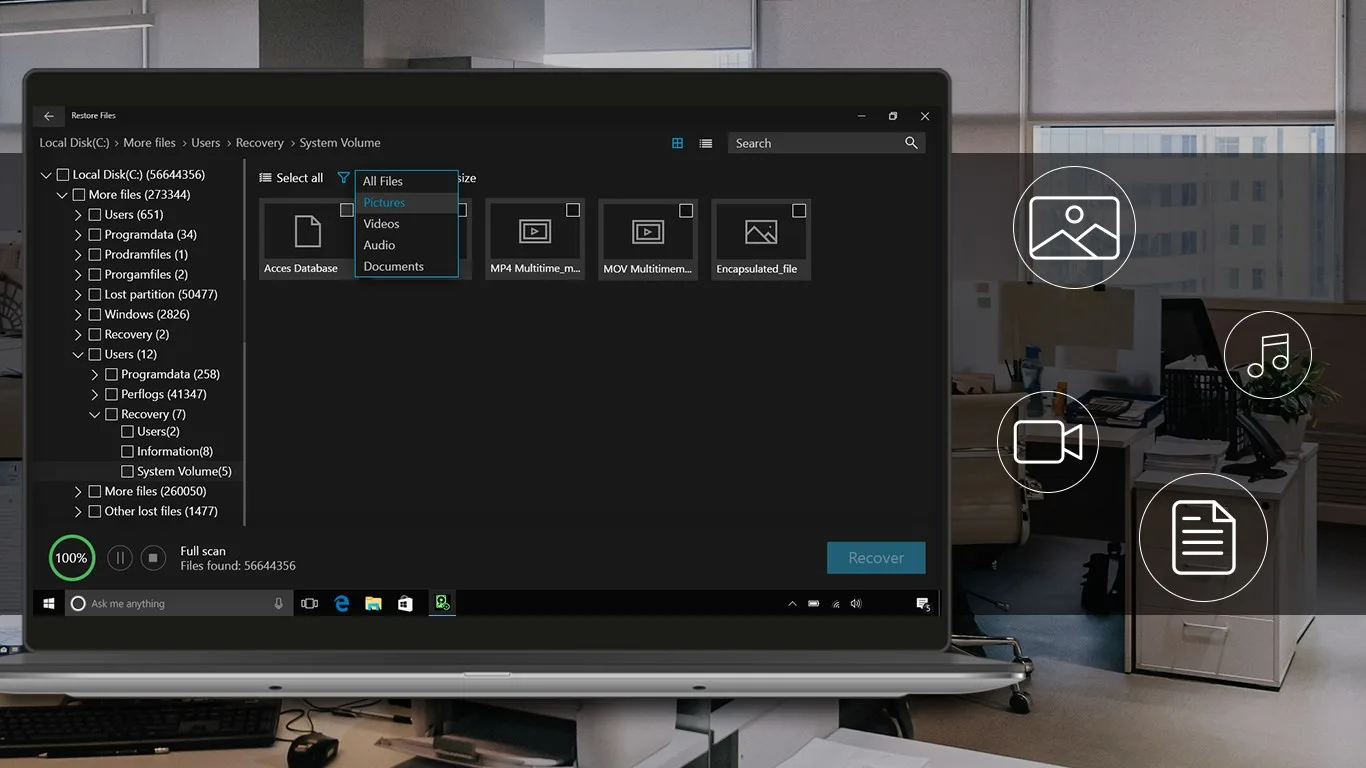The width and height of the screenshot is (1366, 768).
Task: Click the recovery app taskbar icon
Action: (442, 603)
